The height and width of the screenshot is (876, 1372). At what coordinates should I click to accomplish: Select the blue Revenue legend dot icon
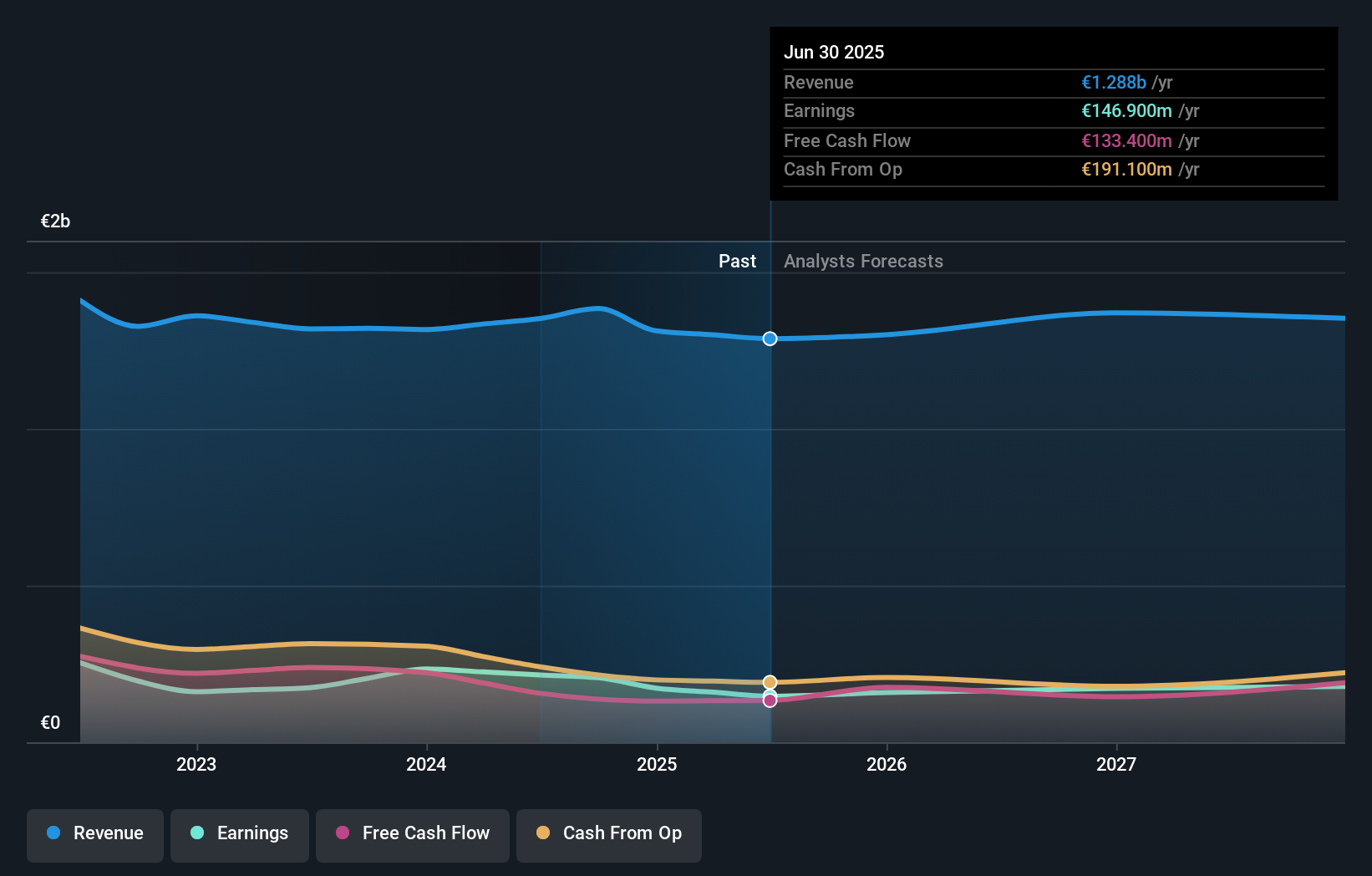(53, 833)
